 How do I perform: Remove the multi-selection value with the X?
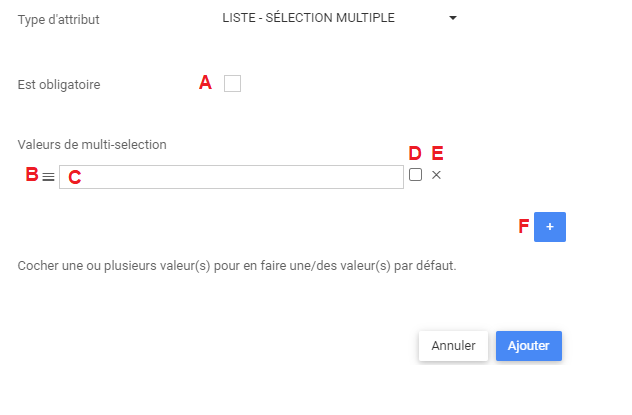tap(436, 175)
